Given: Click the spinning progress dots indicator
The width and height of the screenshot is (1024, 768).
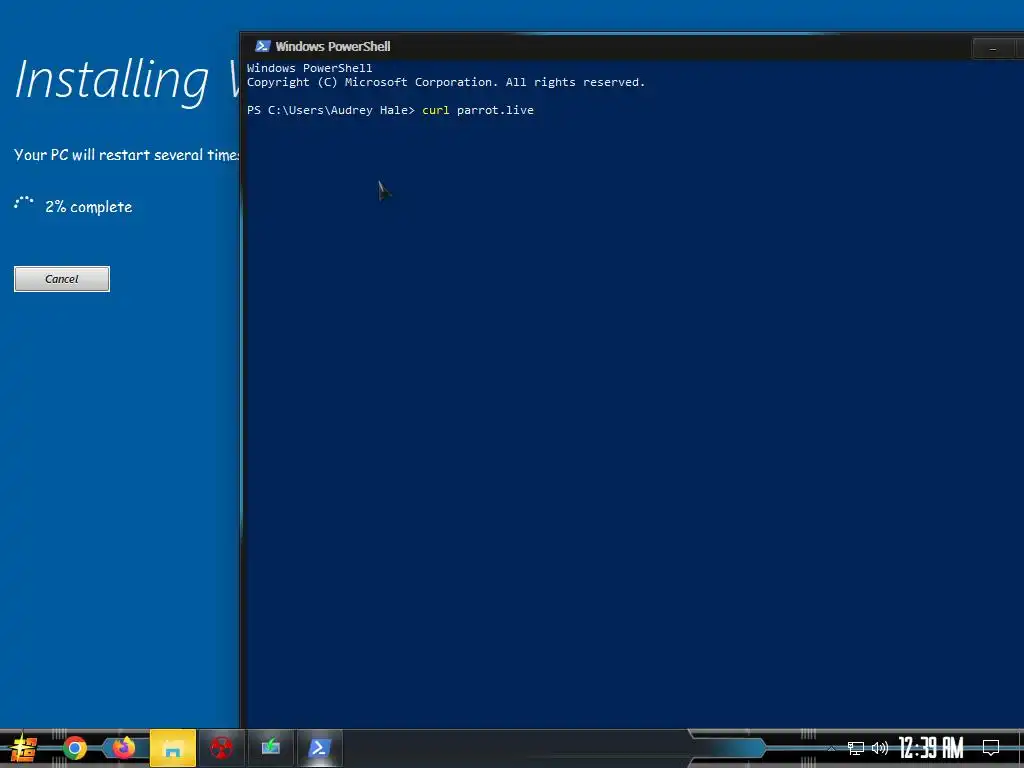Looking at the screenshot, I should (x=24, y=202).
